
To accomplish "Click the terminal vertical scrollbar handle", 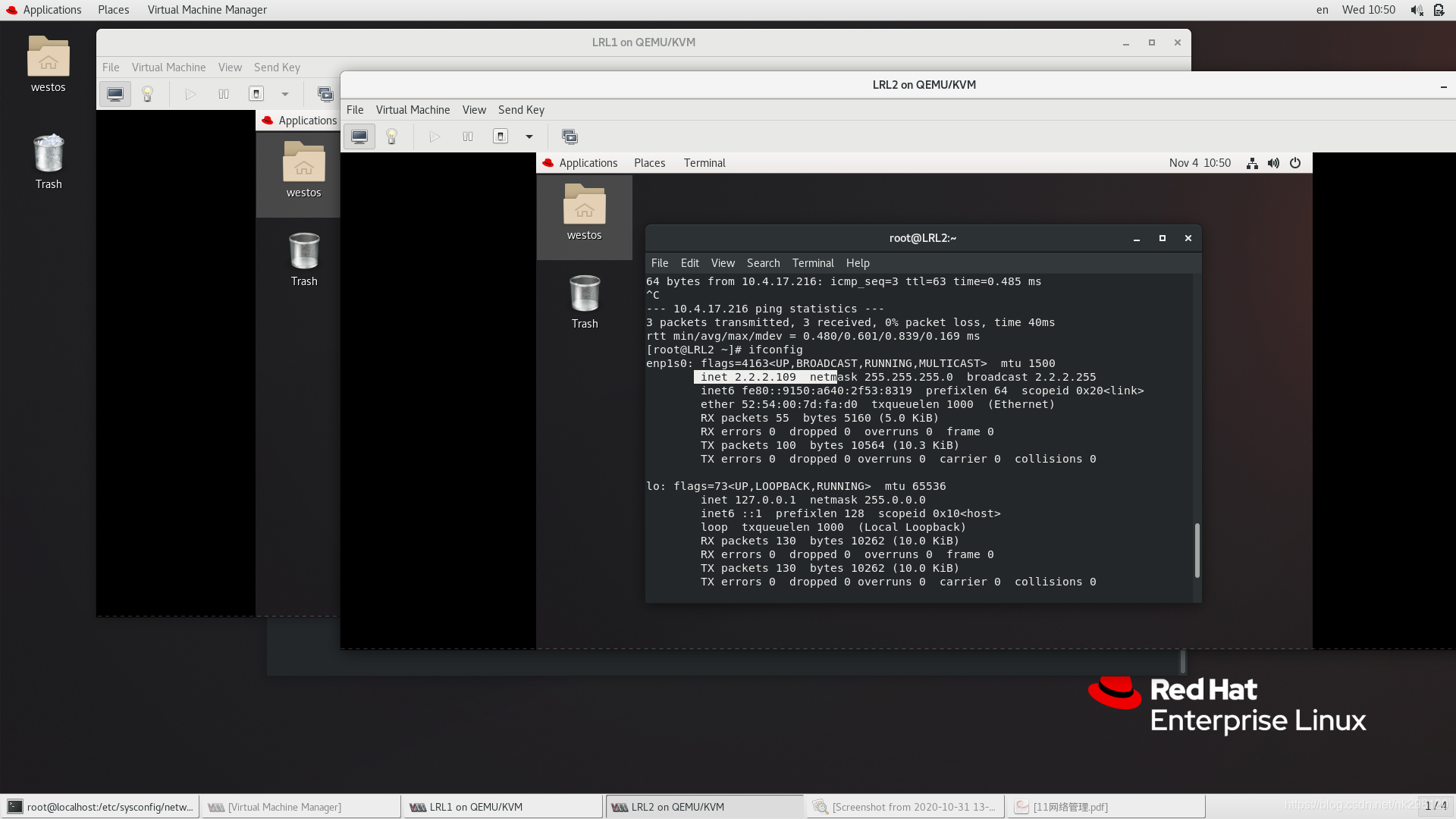I will pos(1197,551).
